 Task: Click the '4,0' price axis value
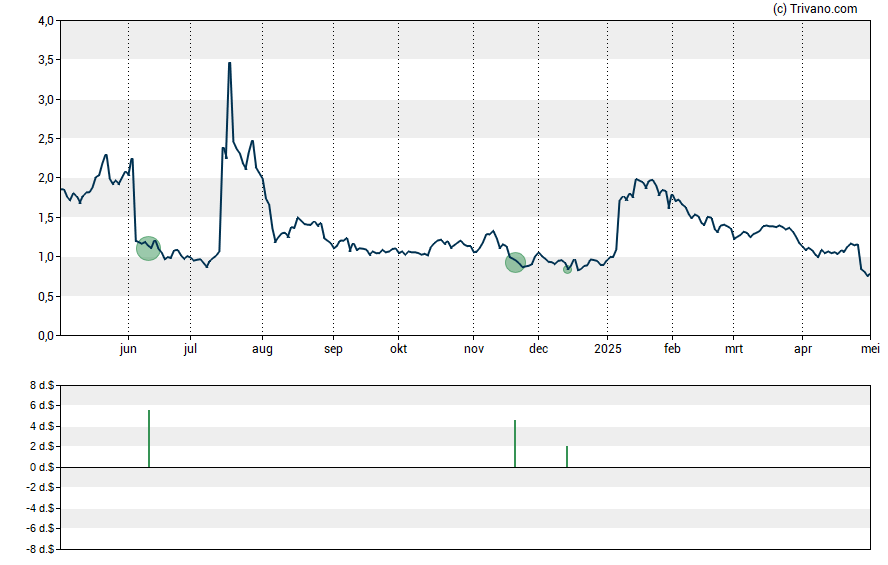(x=46, y=21)
